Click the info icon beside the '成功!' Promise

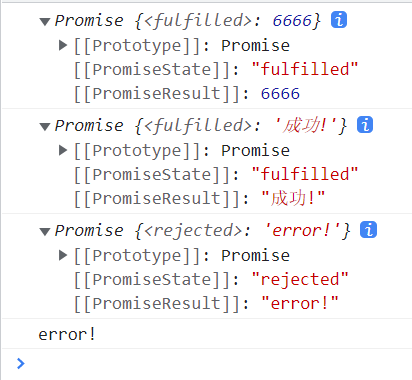point(365,125)
